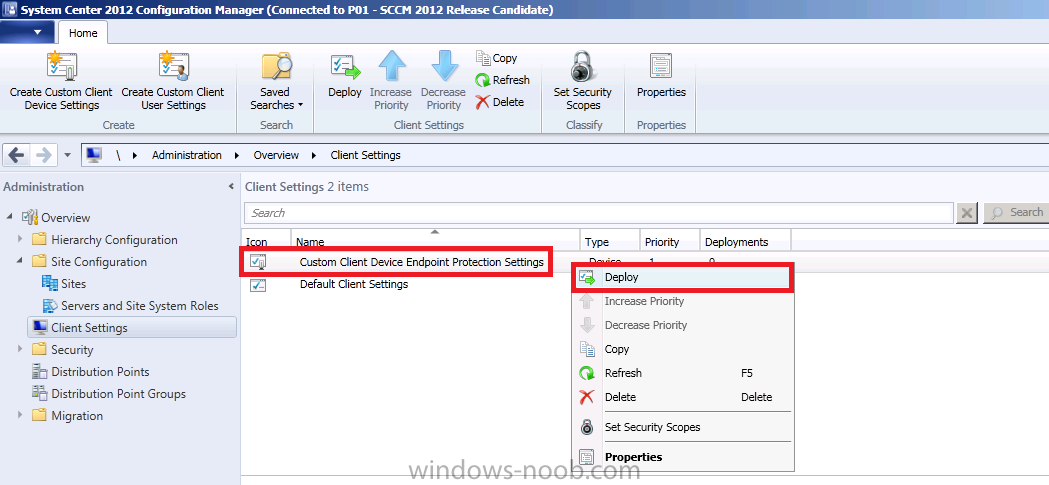Click the Search button

pyautogui.click(x=1016, y=213)
